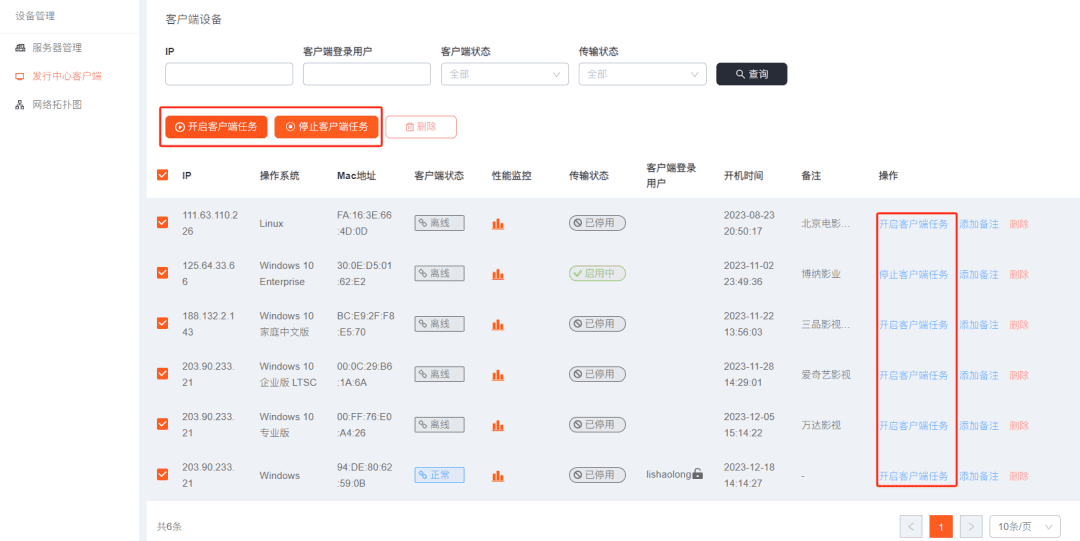The image size is (1080, 541).
Task: Open the 传输状态 dropdown filter
Action: (643, 74)
